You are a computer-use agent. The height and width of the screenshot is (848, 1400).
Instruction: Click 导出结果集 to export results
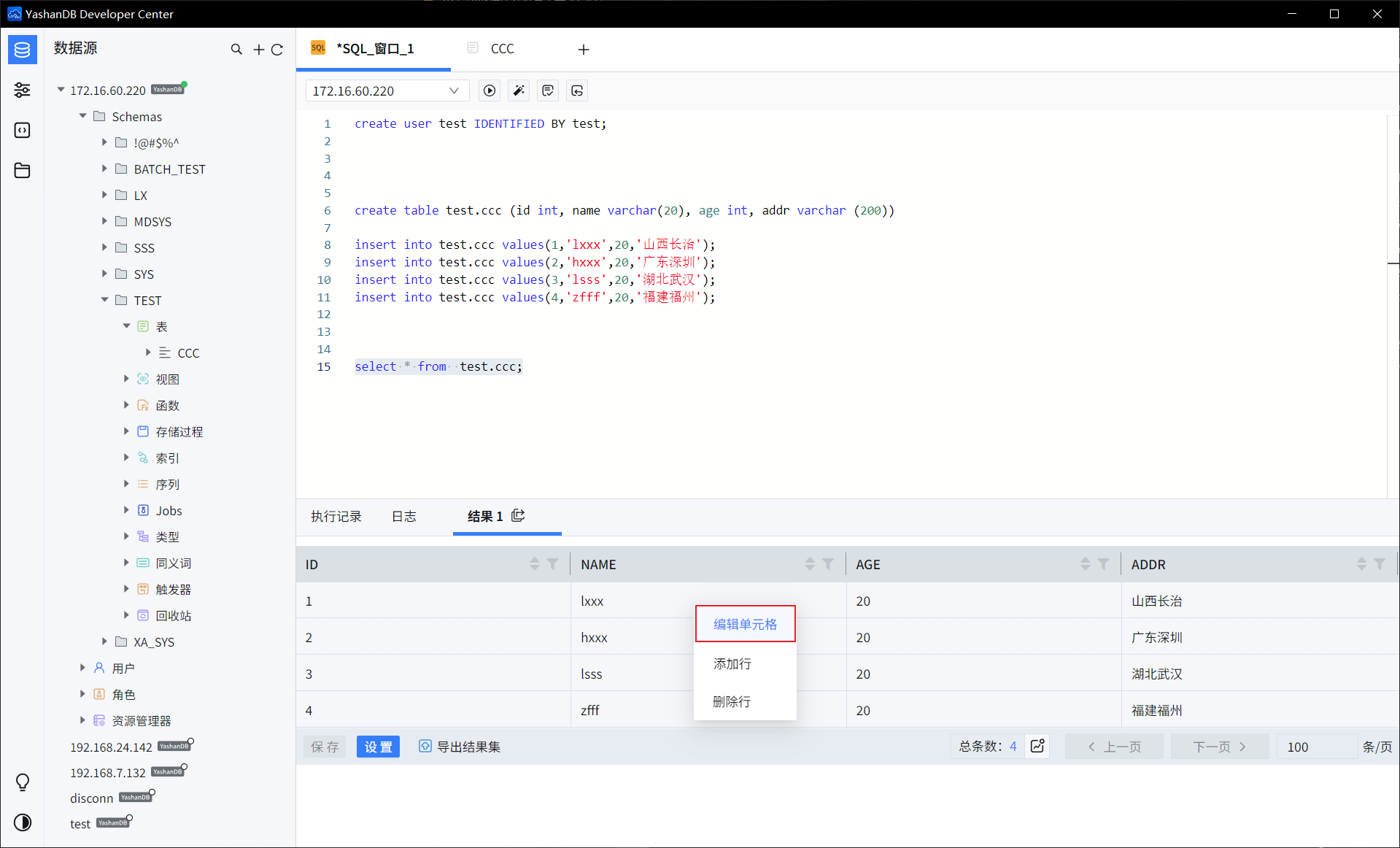[460, 747]
